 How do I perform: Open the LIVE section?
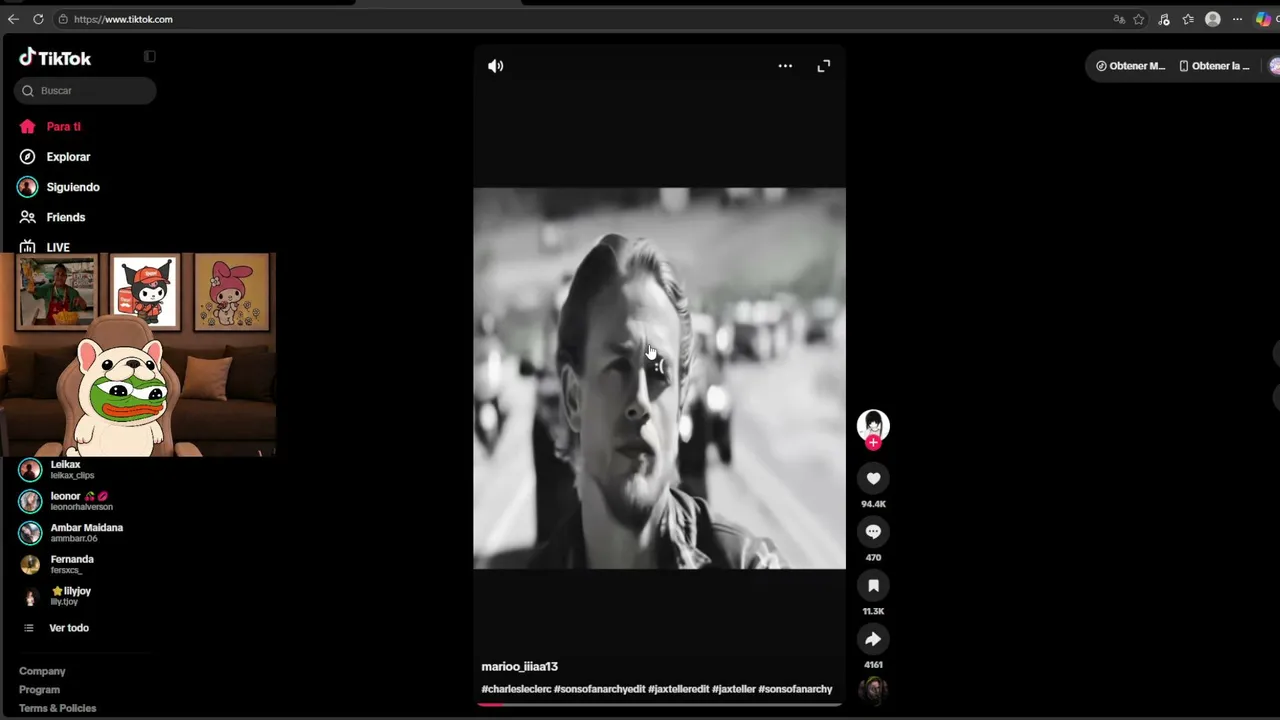[45, 246]
